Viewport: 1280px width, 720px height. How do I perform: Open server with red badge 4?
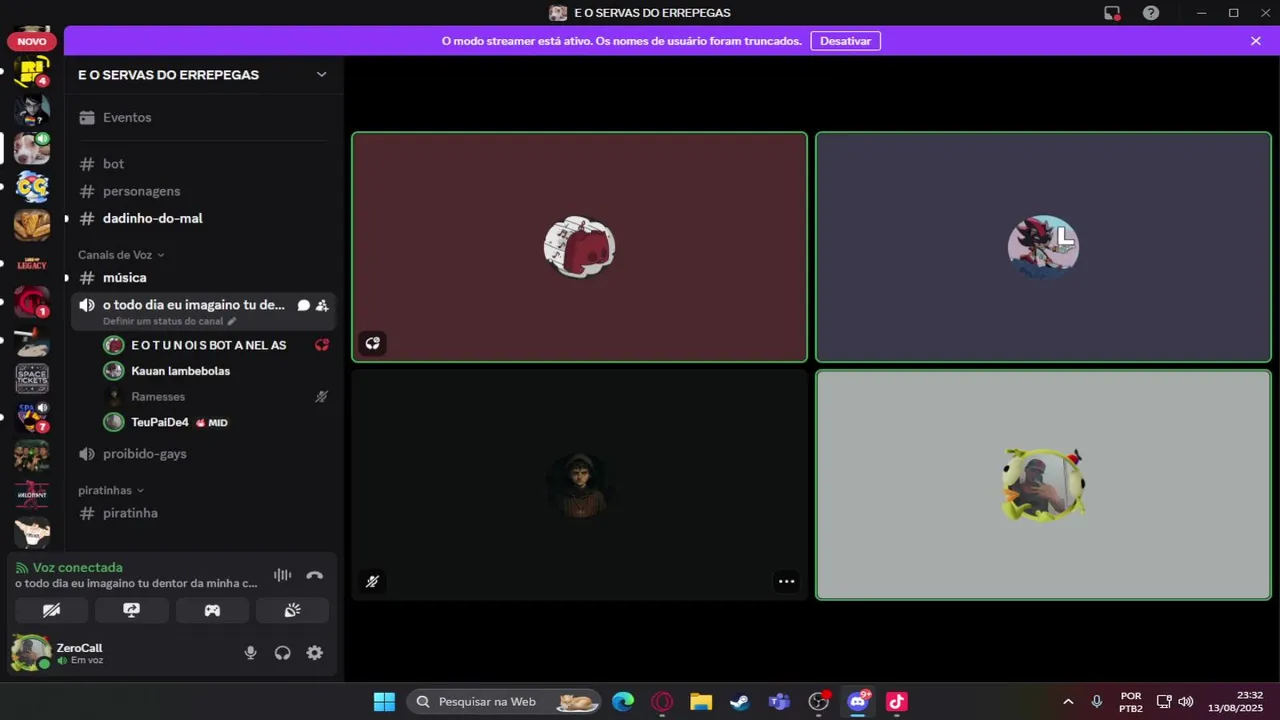point(32,72)
